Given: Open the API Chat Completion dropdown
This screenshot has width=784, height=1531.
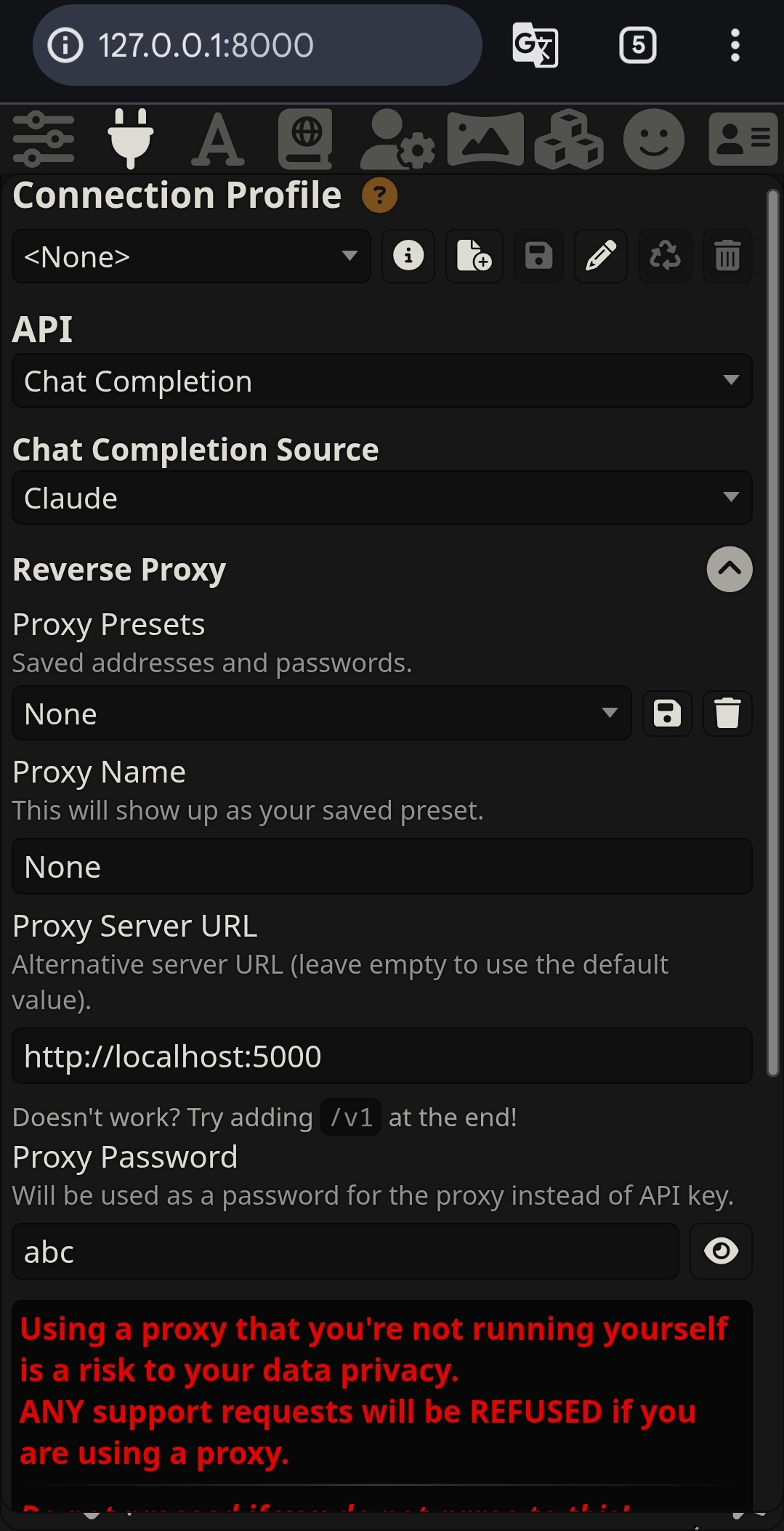Looking at the screenshot, I should pyautogui.click(x=382, y=381).
